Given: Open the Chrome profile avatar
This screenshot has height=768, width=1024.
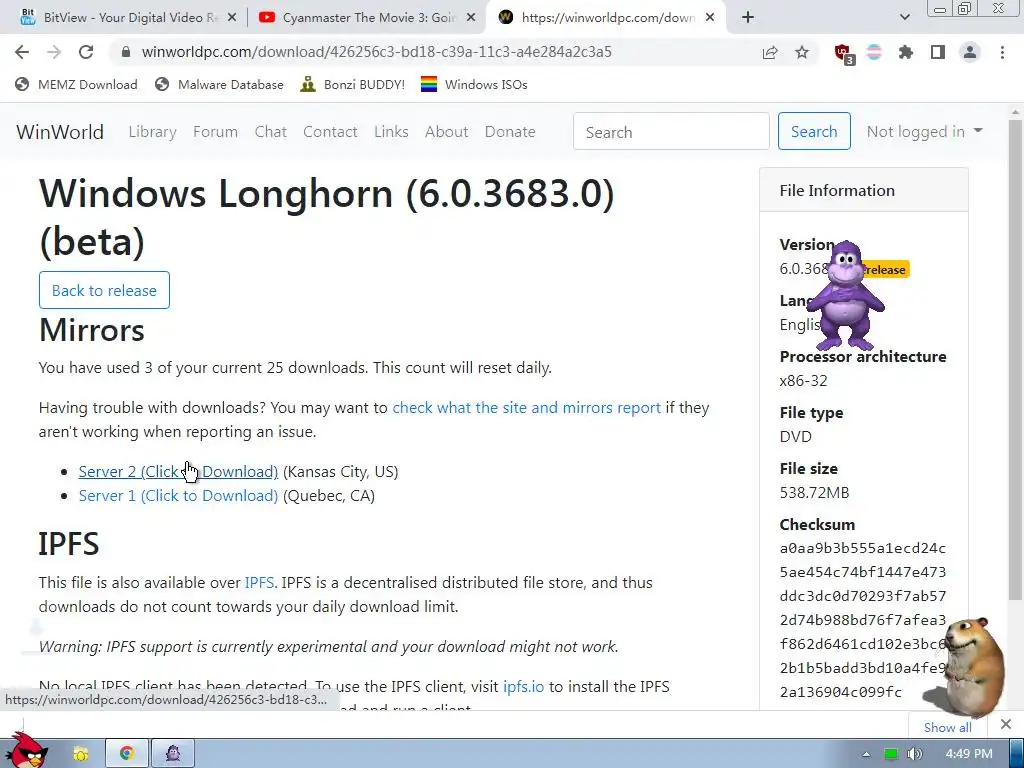Looking at the screenshot, I should click(x=970, y=52).
